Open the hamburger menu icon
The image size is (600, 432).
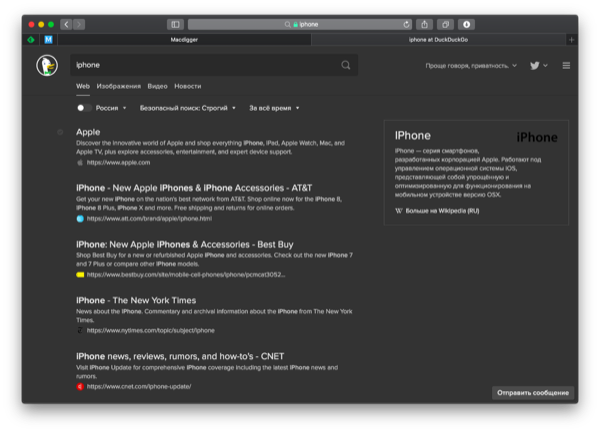pos(566,66)
